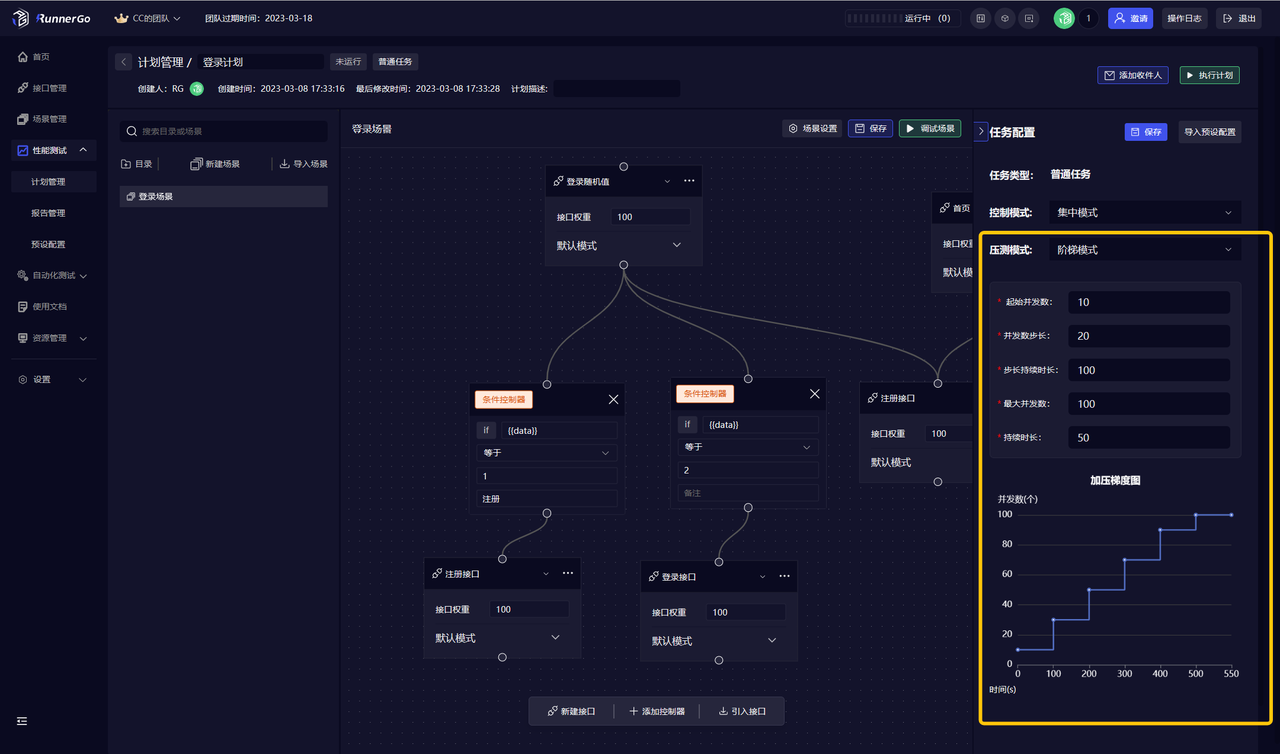
Task: Open 登录接口 node more options menu
Action: (x=785, y=576)
